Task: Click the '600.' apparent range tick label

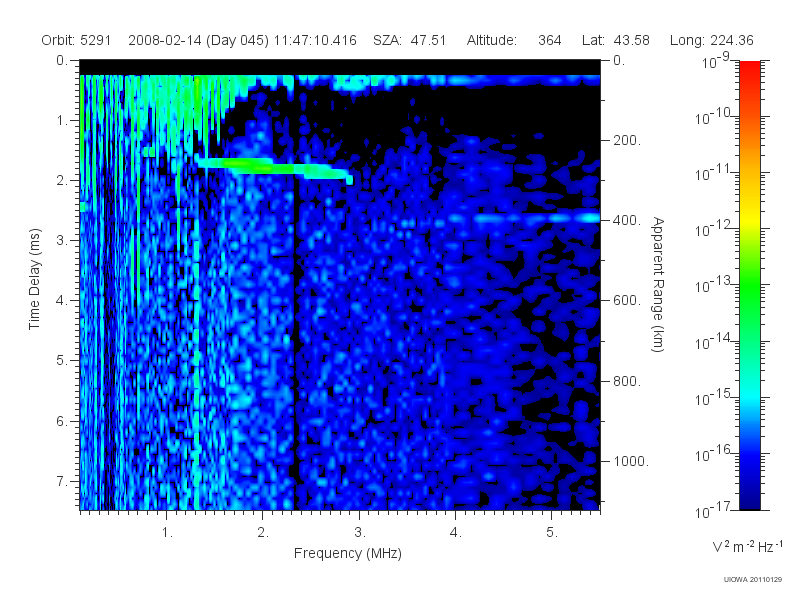Action: click(627, 301)
